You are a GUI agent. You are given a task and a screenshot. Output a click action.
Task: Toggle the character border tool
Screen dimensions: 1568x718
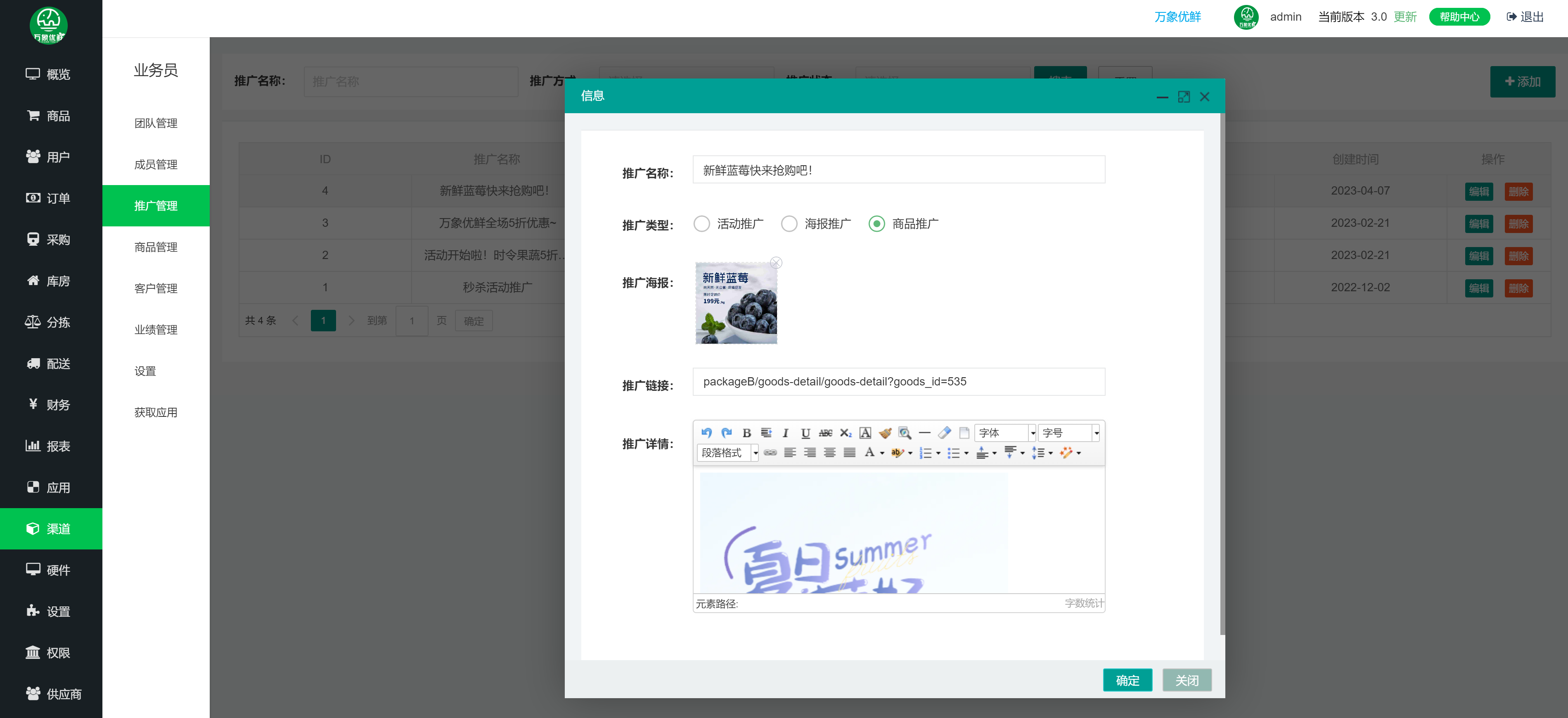pyautogui.click(x=865, y=433)
